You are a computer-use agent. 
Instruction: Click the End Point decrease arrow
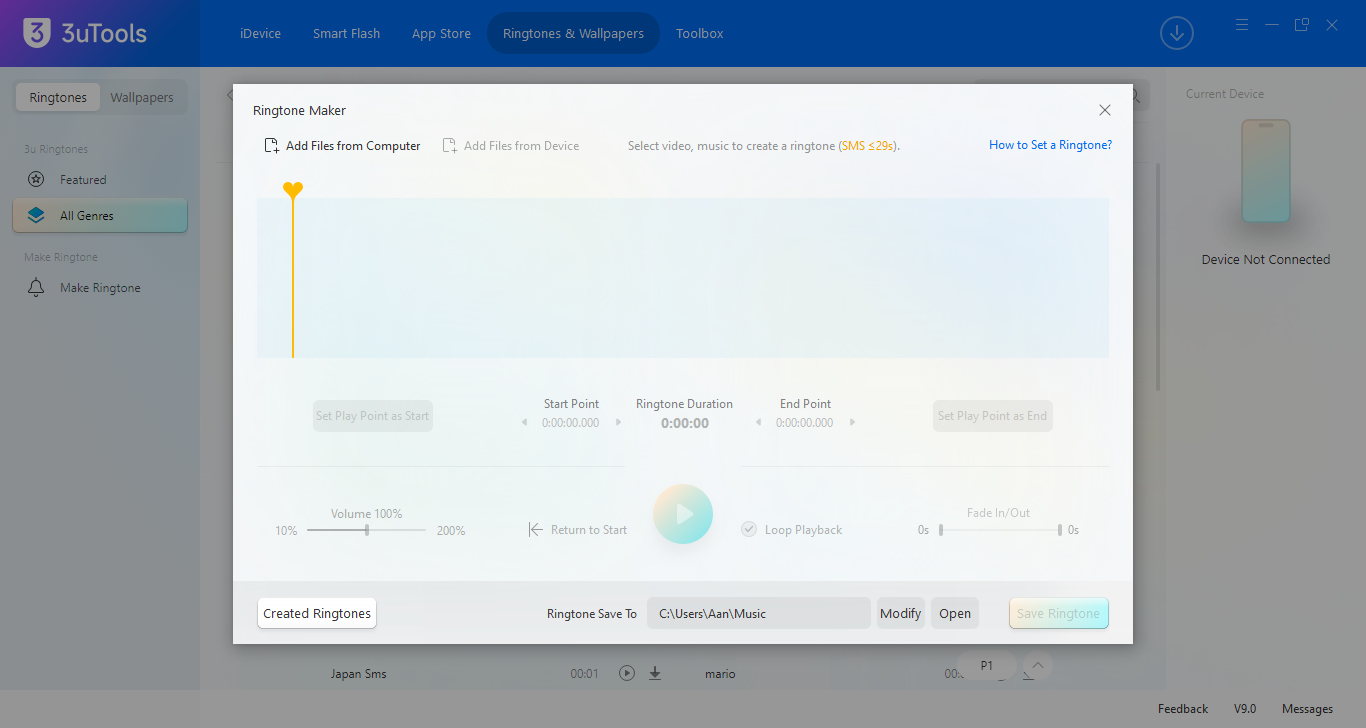758,423
